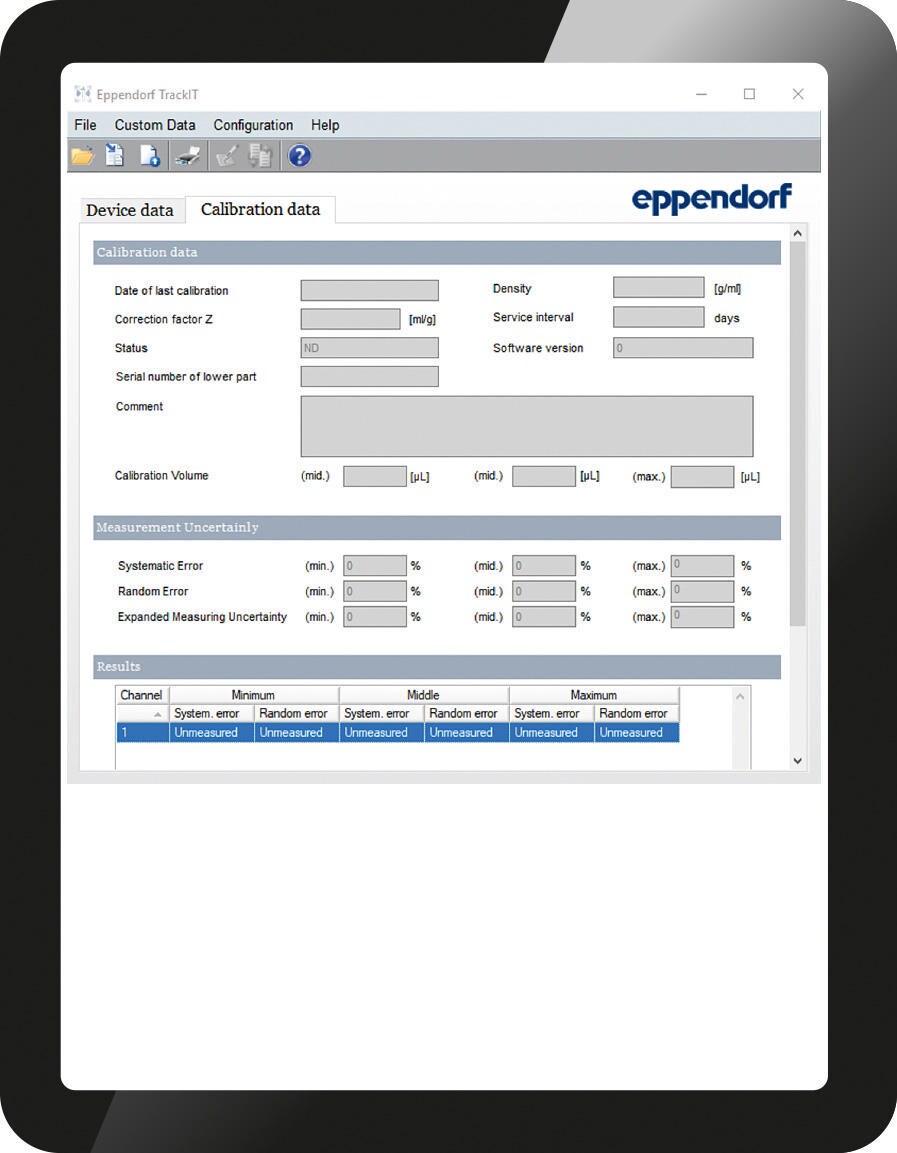Click System. error header under Minimum

(x=212, y=713)
